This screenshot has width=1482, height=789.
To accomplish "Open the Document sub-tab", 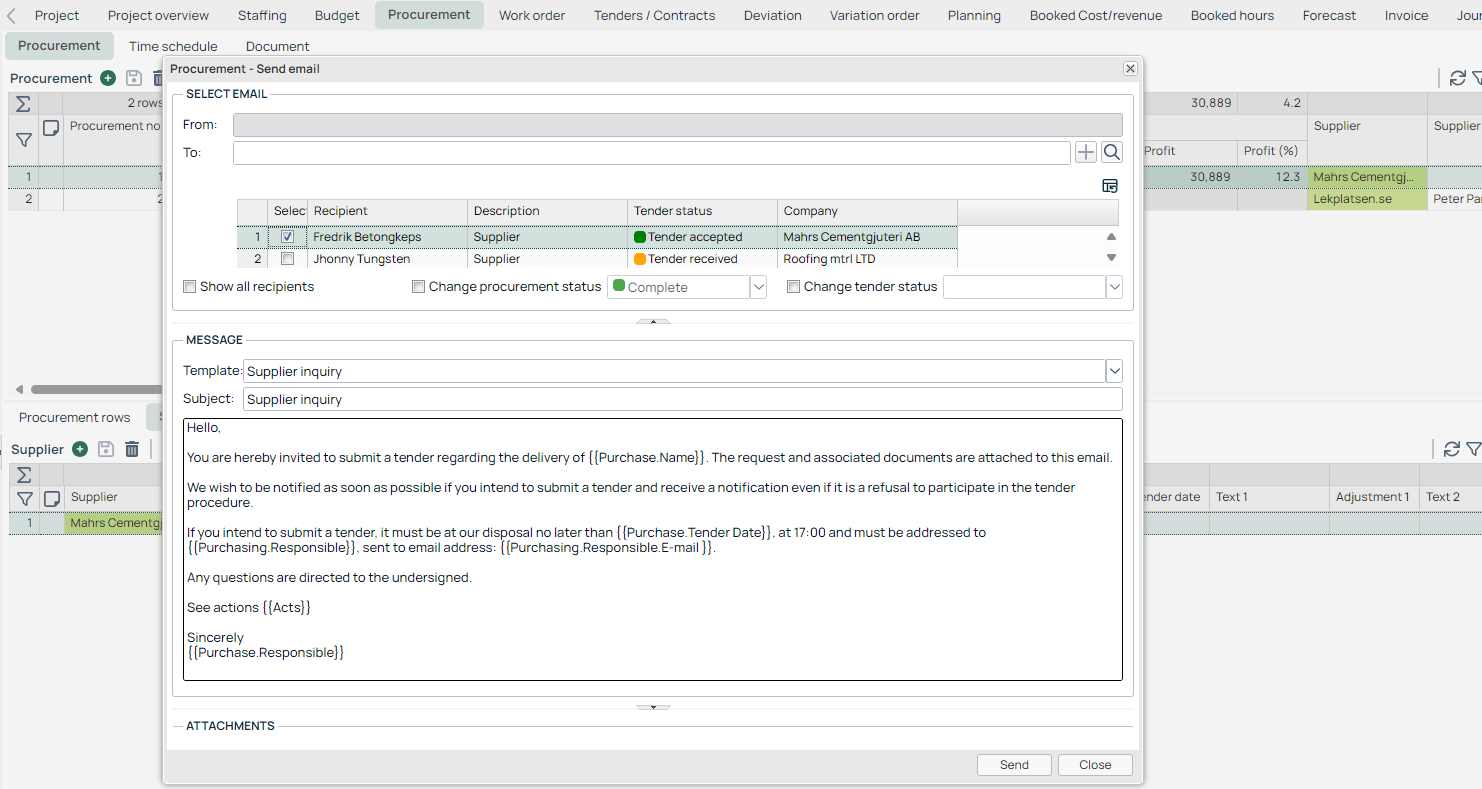I will tap(277, 46).
